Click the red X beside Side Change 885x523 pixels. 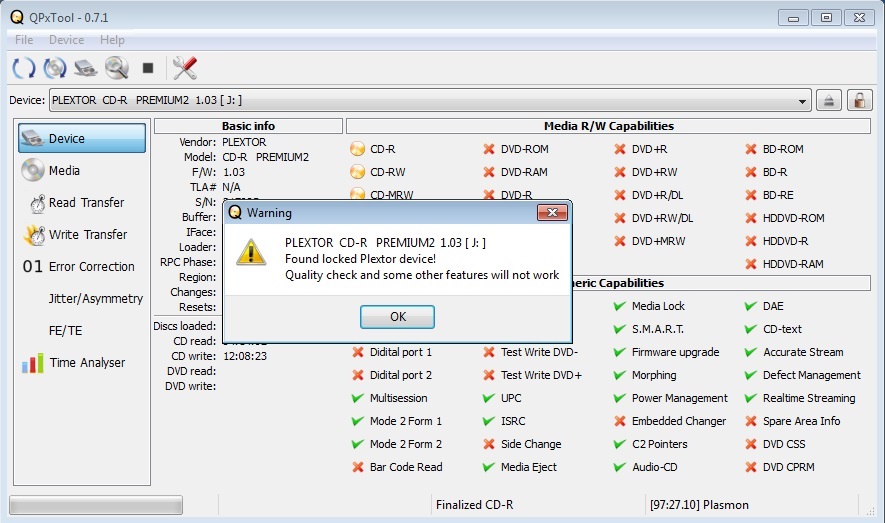tap(489, 444)
